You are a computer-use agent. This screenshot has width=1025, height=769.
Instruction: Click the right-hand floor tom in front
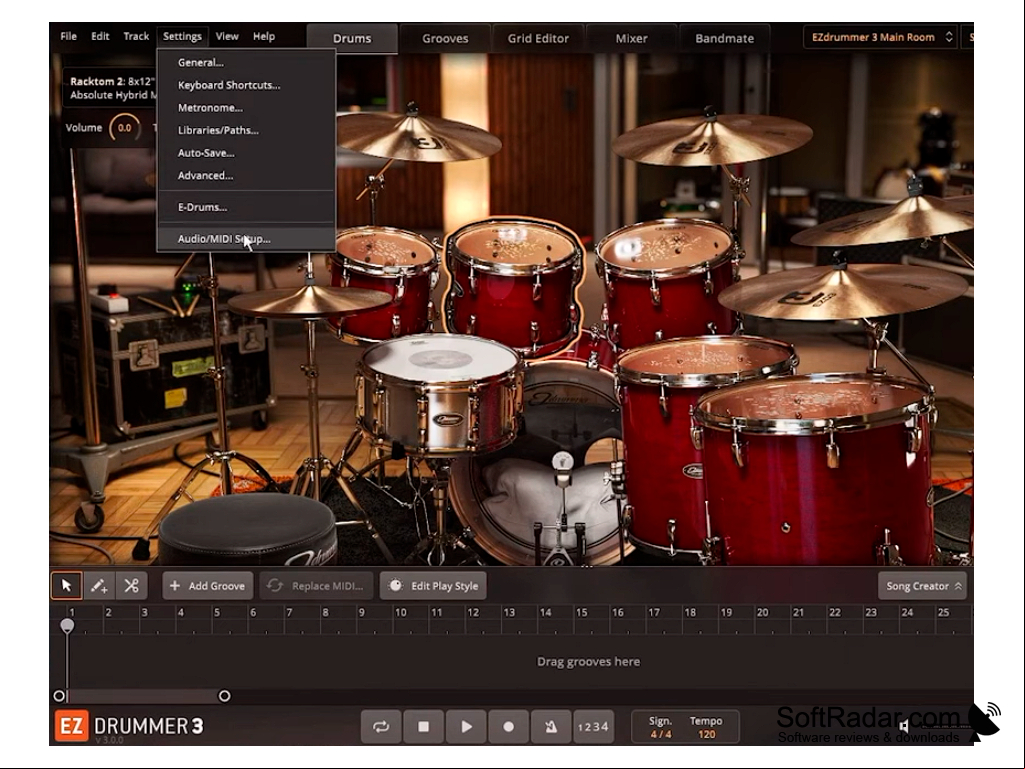pyautogui.click(x=816, y=468)
